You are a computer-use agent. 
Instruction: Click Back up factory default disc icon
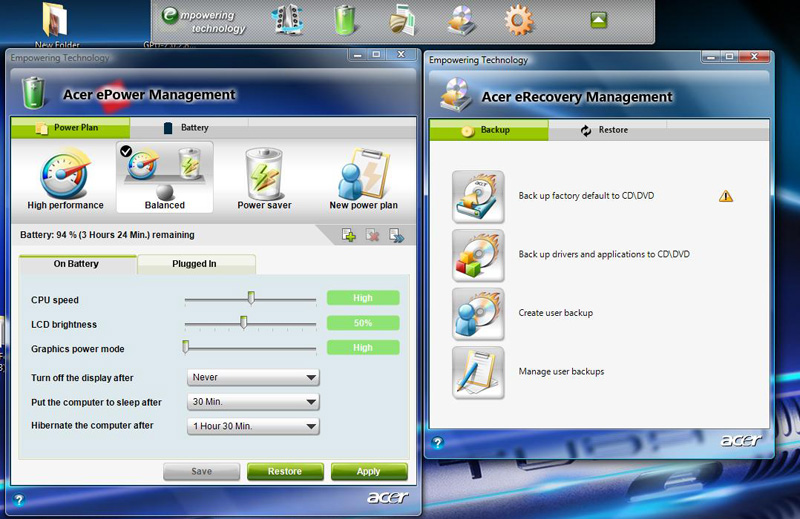(478, 196)
